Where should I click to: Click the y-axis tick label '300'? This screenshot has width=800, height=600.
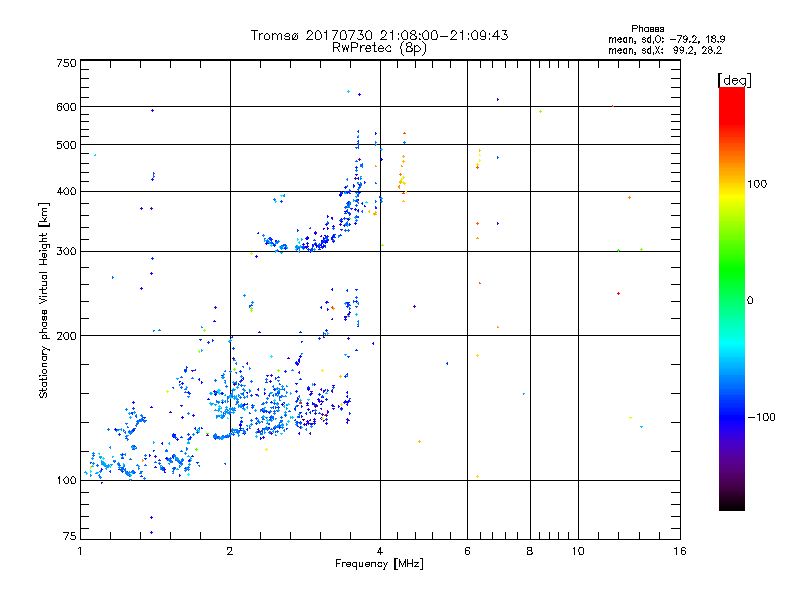tap(66, 252)
